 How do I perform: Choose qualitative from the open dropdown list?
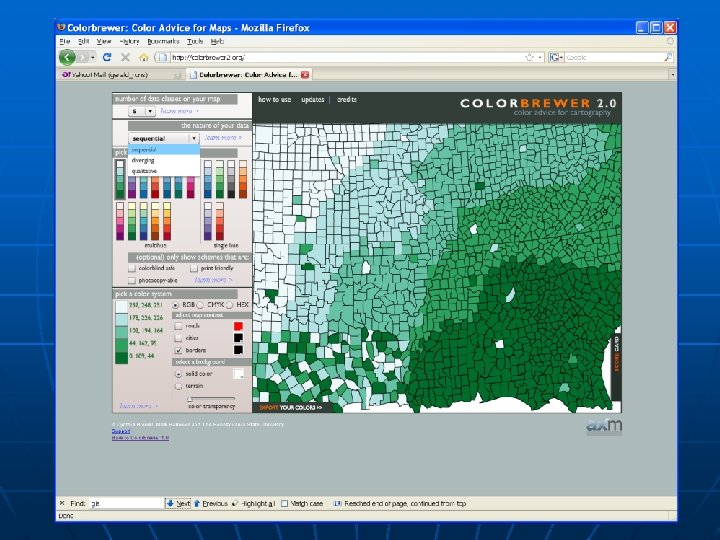coord(164,171)
